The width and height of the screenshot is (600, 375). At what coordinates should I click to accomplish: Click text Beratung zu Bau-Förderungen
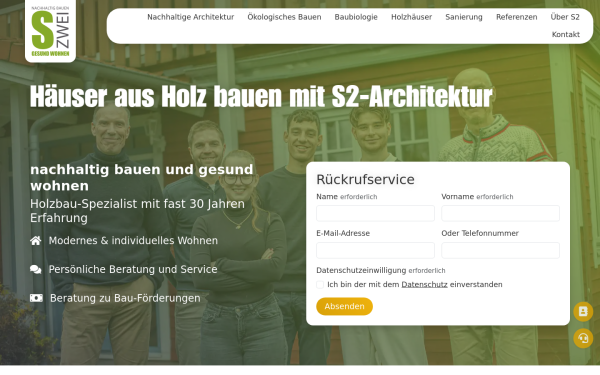125,298
